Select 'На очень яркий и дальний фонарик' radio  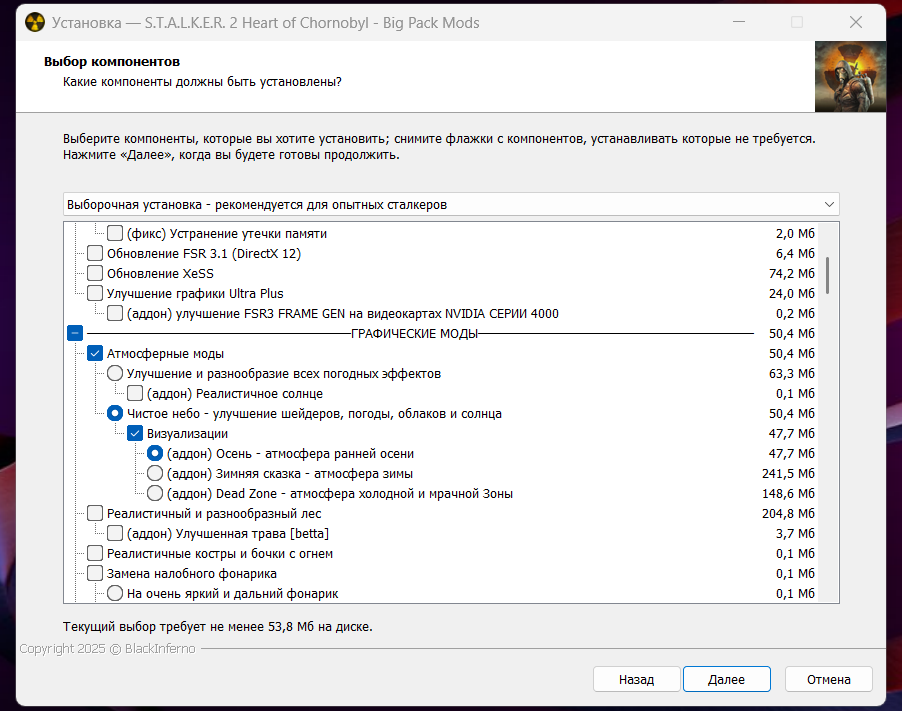(x=115, y=594)
